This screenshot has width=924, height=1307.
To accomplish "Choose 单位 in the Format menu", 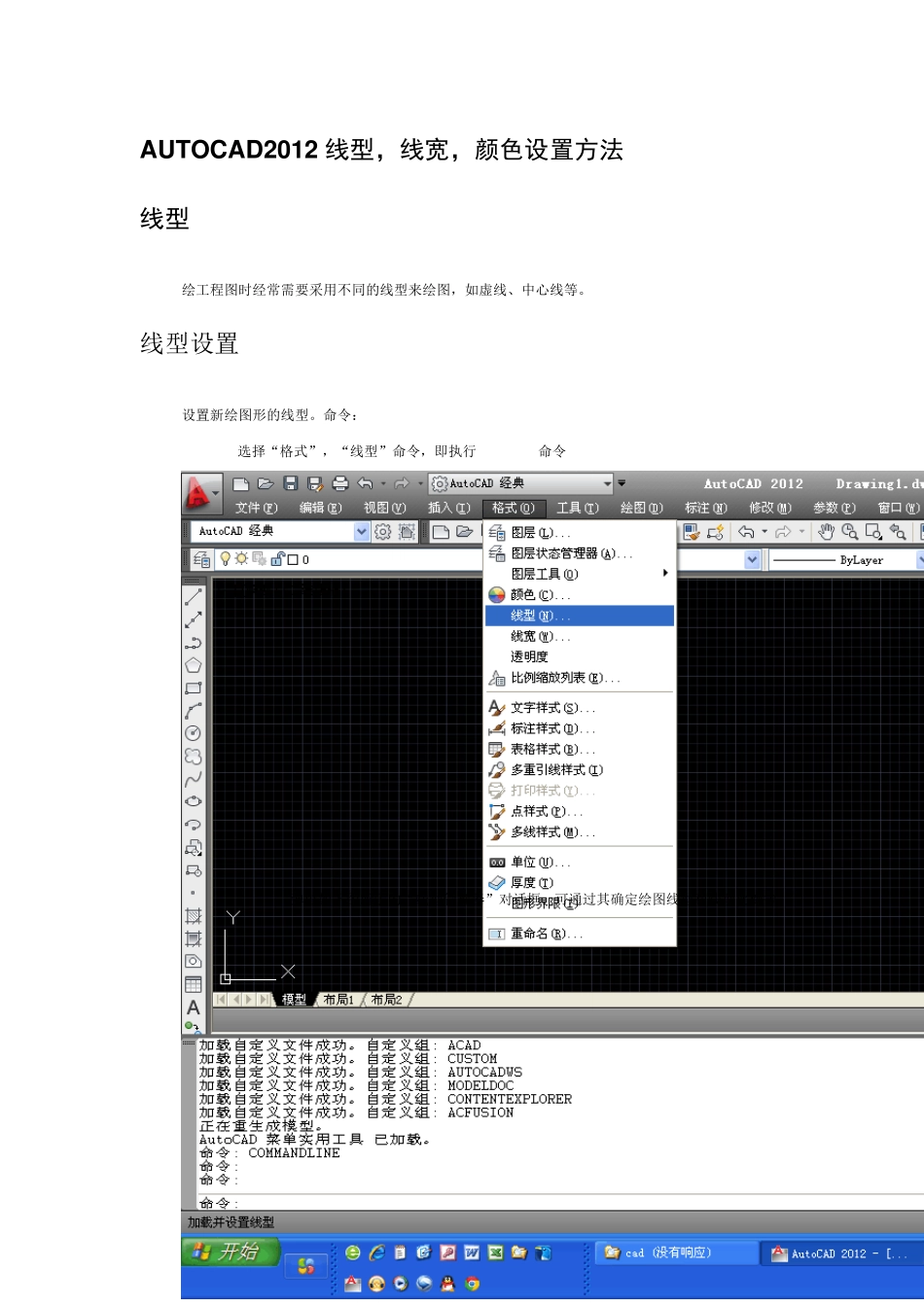I will [580, 863].
